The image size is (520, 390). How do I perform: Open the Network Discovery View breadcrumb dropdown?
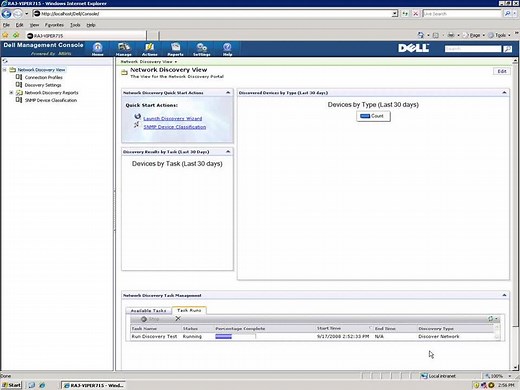point(176,62)
